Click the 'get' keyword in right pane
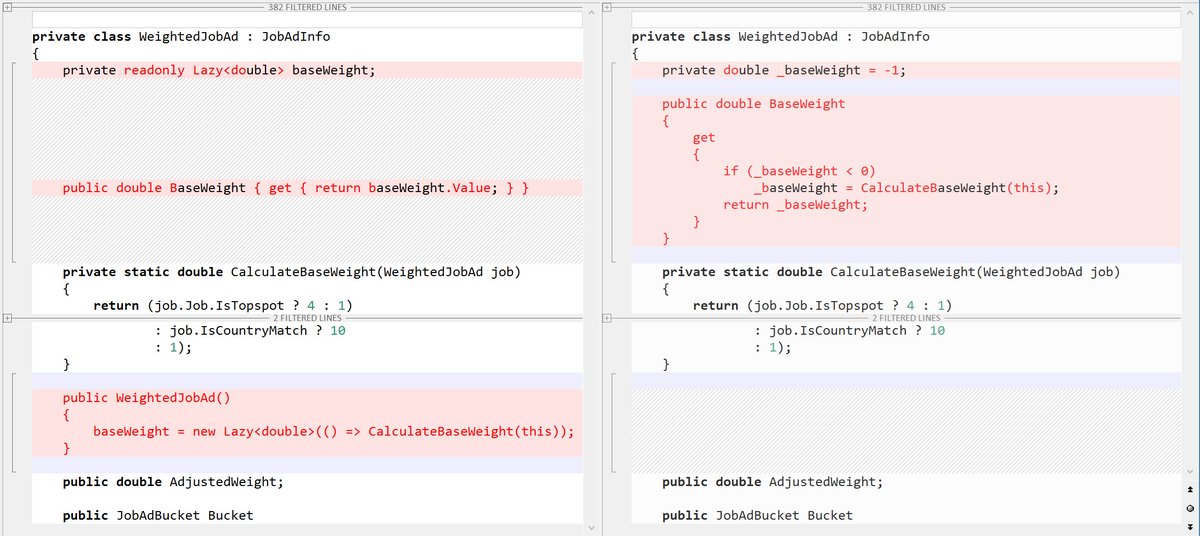 point(704,138)
